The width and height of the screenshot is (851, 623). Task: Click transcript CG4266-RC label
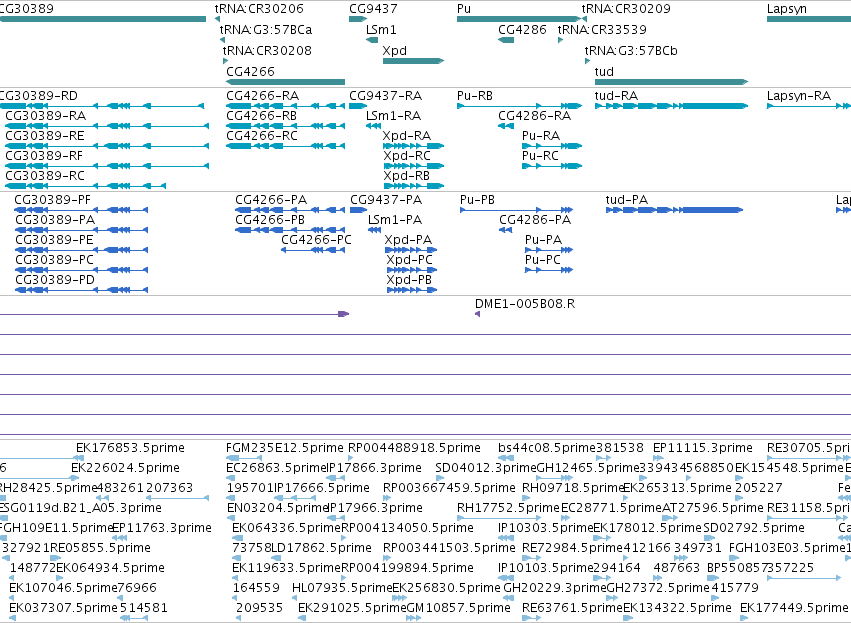(x=262, y=136)
